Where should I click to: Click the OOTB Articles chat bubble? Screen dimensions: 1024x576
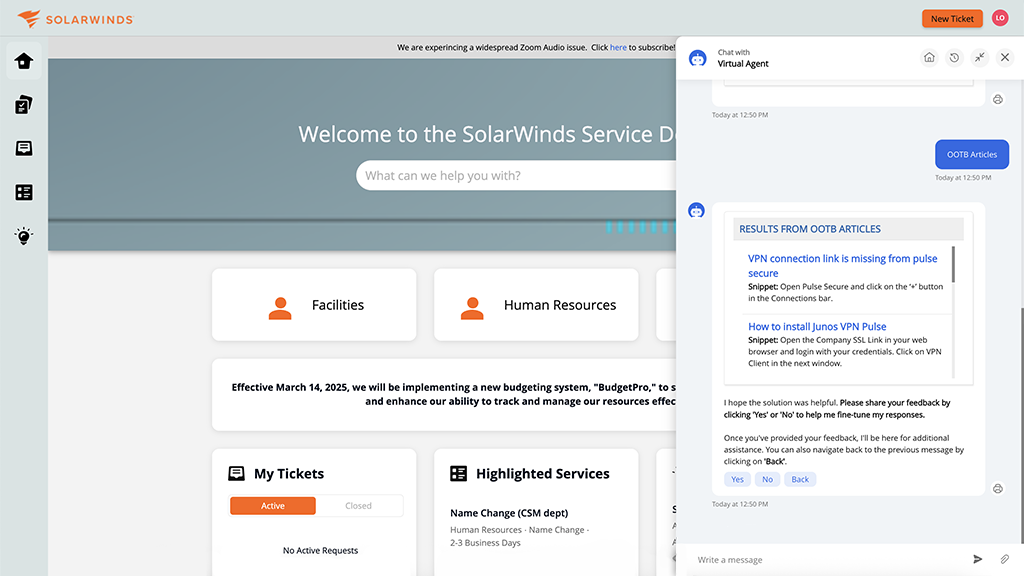[972, 155]
